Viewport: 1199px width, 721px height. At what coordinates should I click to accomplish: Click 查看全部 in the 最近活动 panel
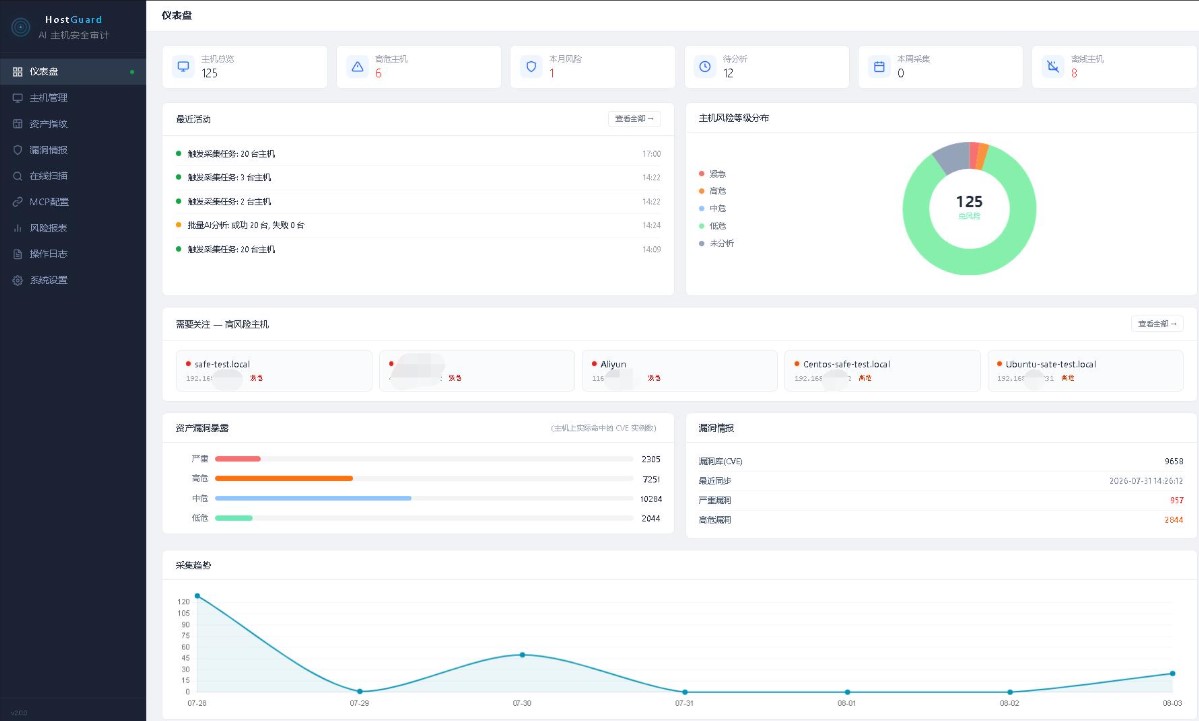pyautogui.click(x=635, y=119)
